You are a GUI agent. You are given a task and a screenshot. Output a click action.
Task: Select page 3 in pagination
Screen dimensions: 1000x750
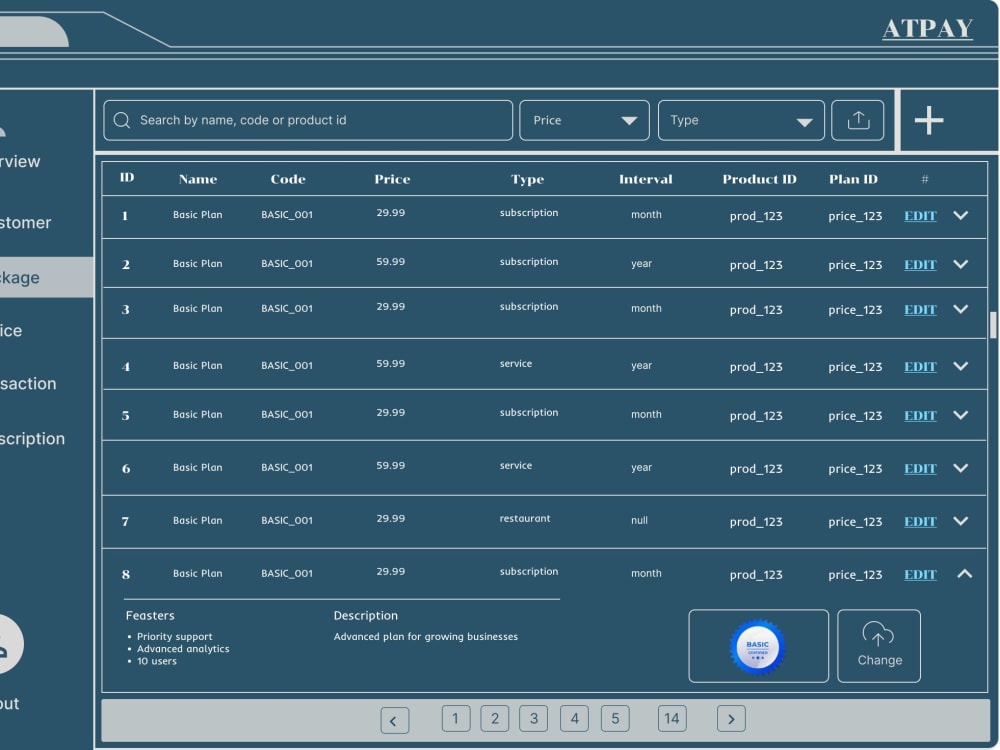tap(534, 719)
